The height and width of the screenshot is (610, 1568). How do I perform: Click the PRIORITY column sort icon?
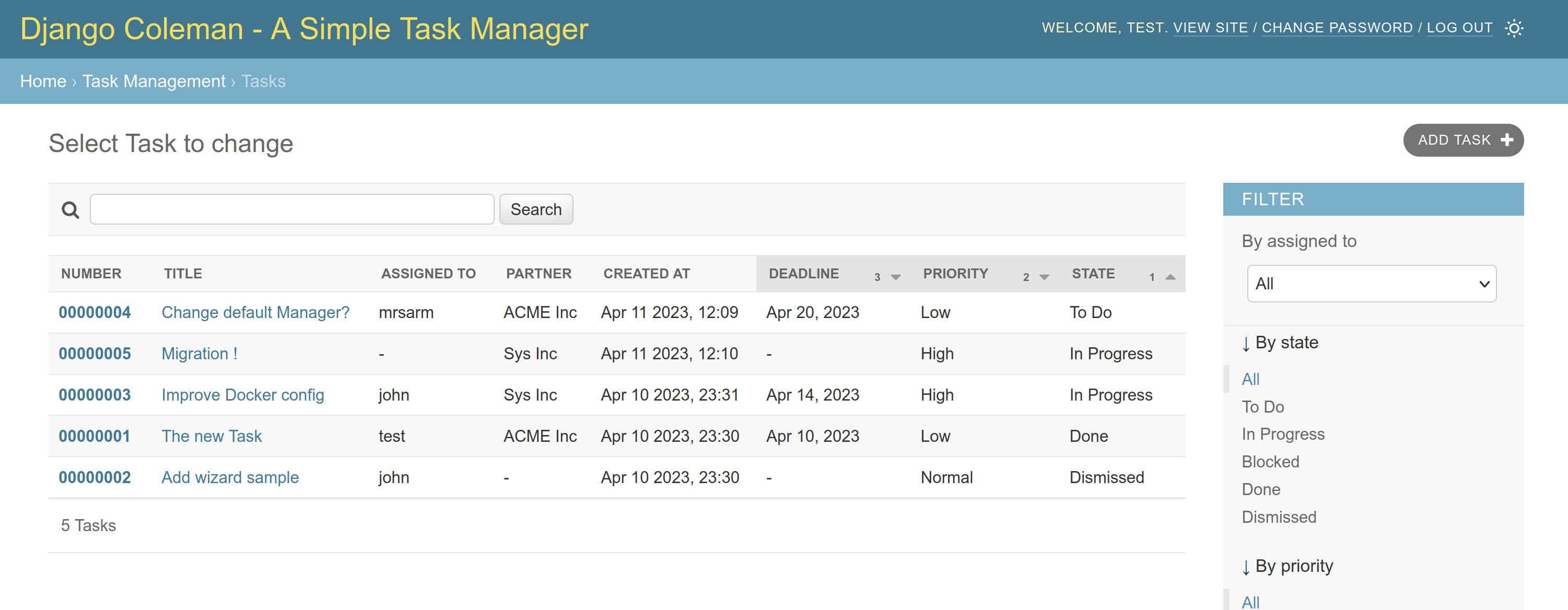[x=1045, y=275]
